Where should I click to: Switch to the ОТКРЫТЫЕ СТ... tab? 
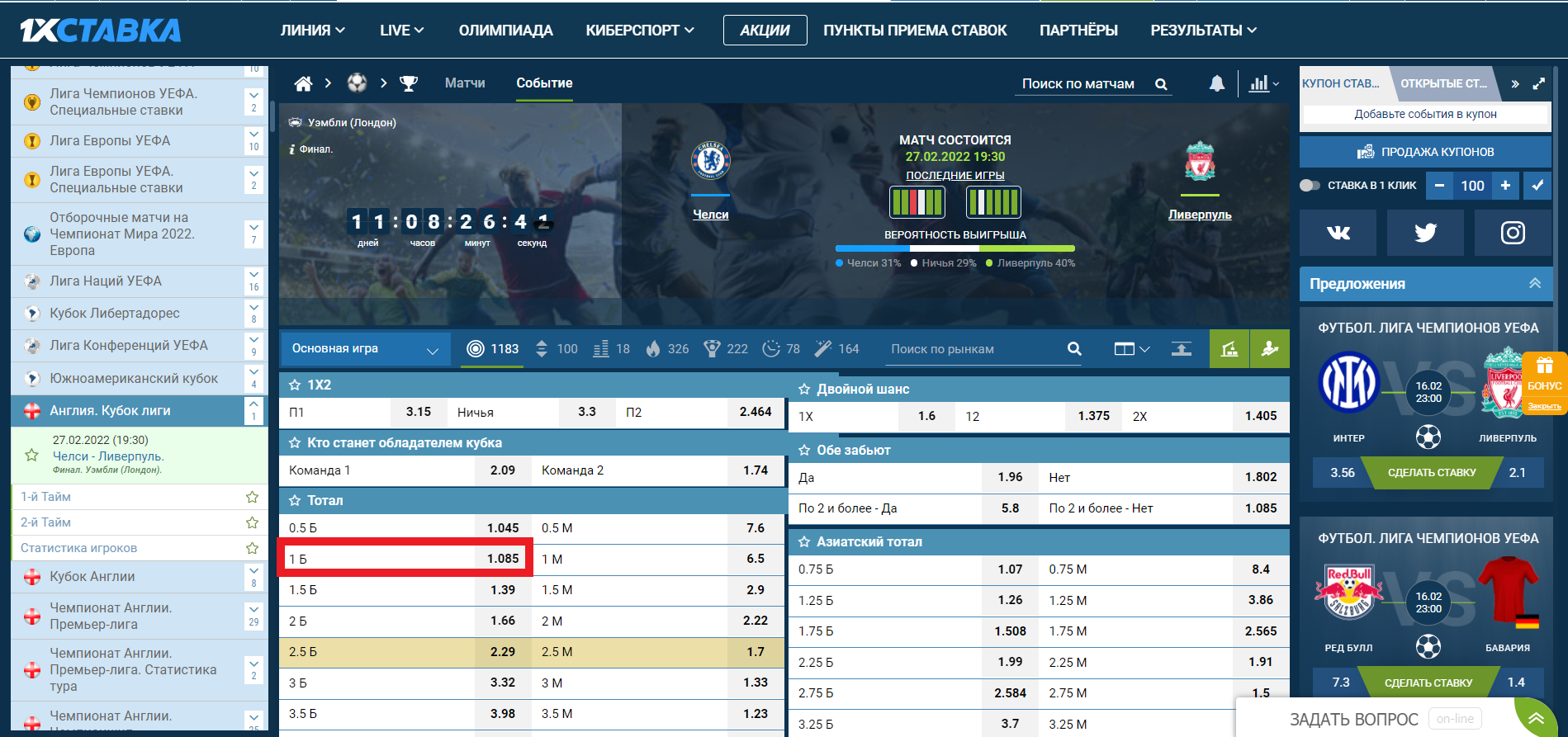[1443, 83]
